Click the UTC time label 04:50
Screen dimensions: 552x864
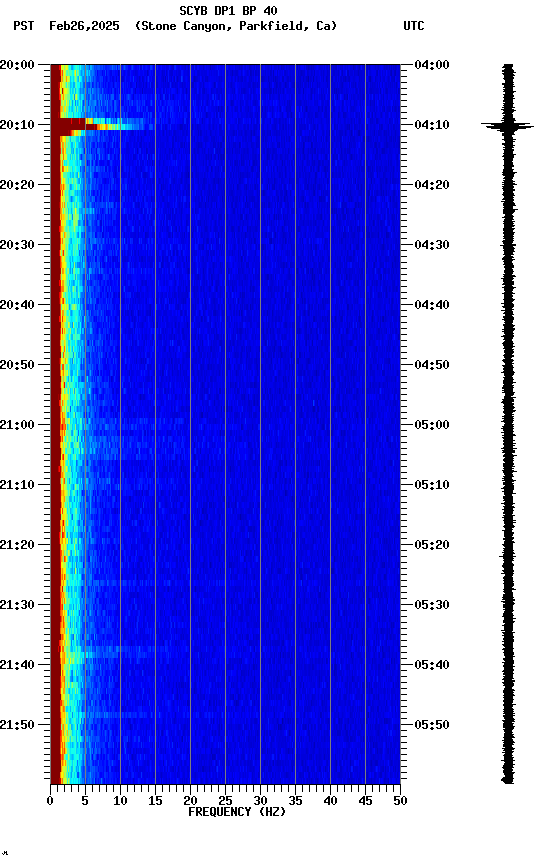coord(432,365)
